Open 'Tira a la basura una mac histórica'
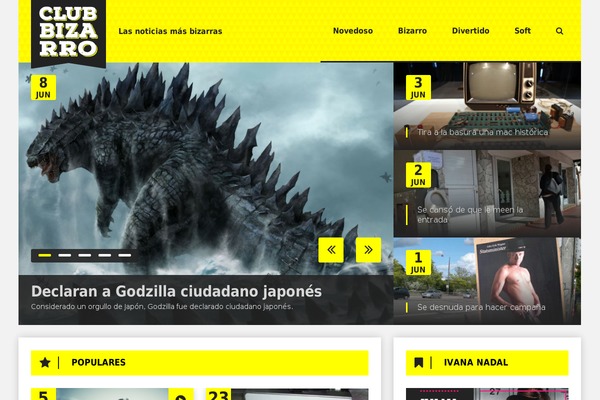Screen dimensions: 600x400 coord(483,132)
